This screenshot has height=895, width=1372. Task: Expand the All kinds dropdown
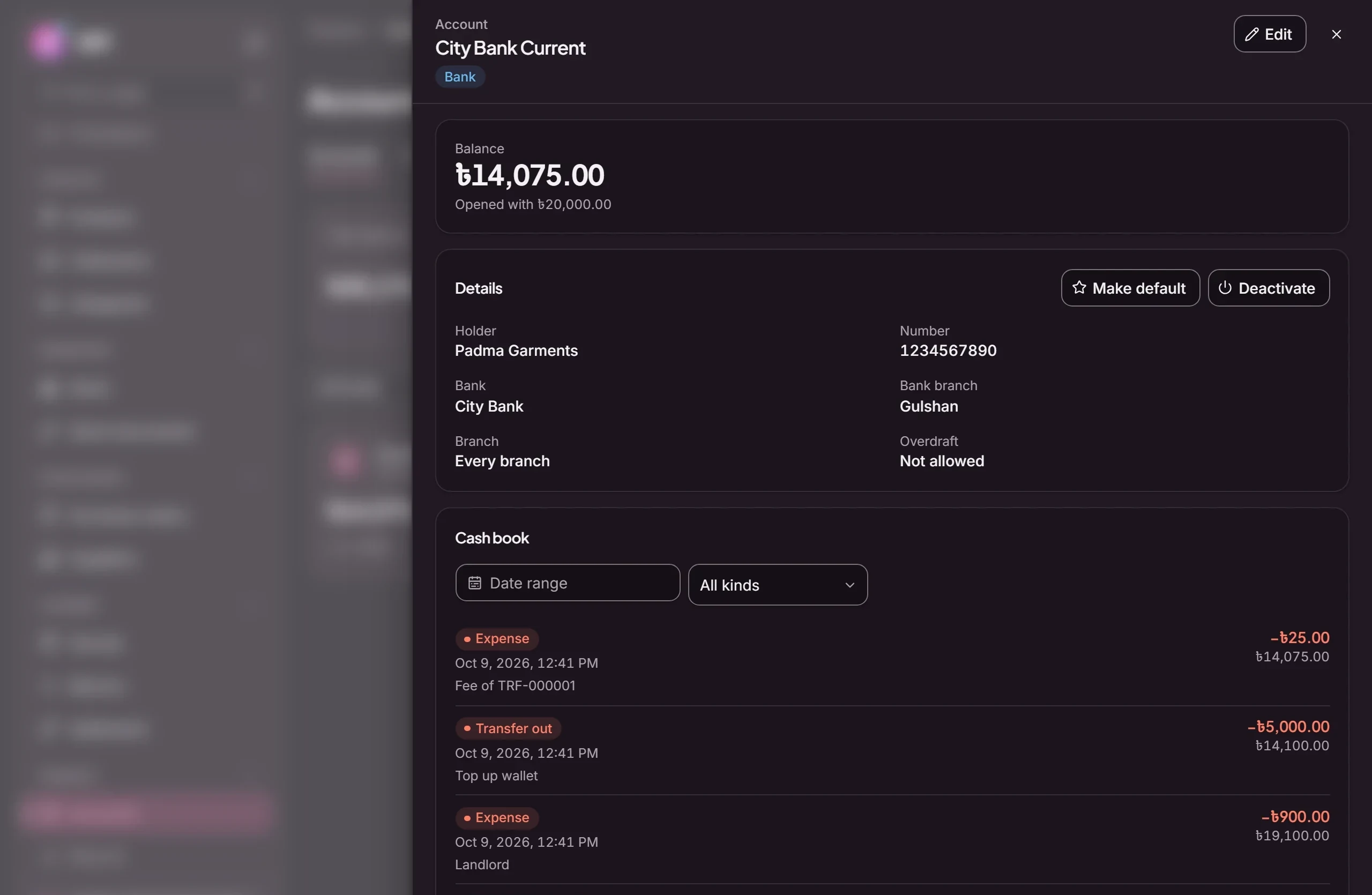[777, 585]
